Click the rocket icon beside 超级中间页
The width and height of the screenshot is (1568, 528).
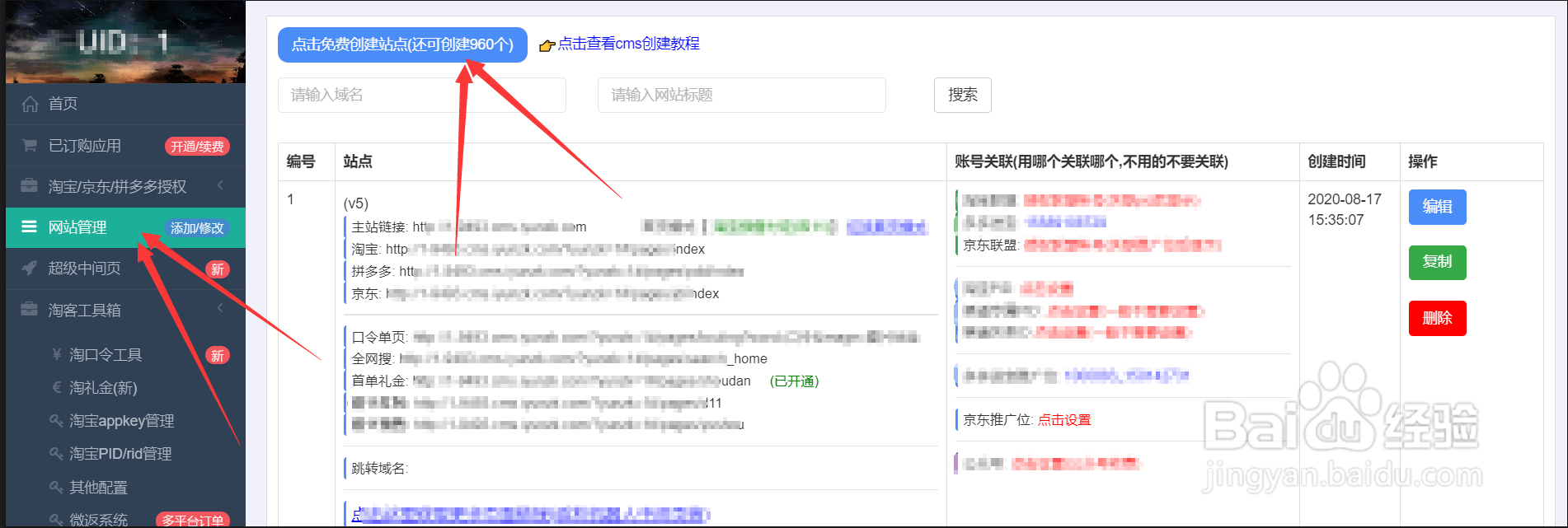[30, 269]
